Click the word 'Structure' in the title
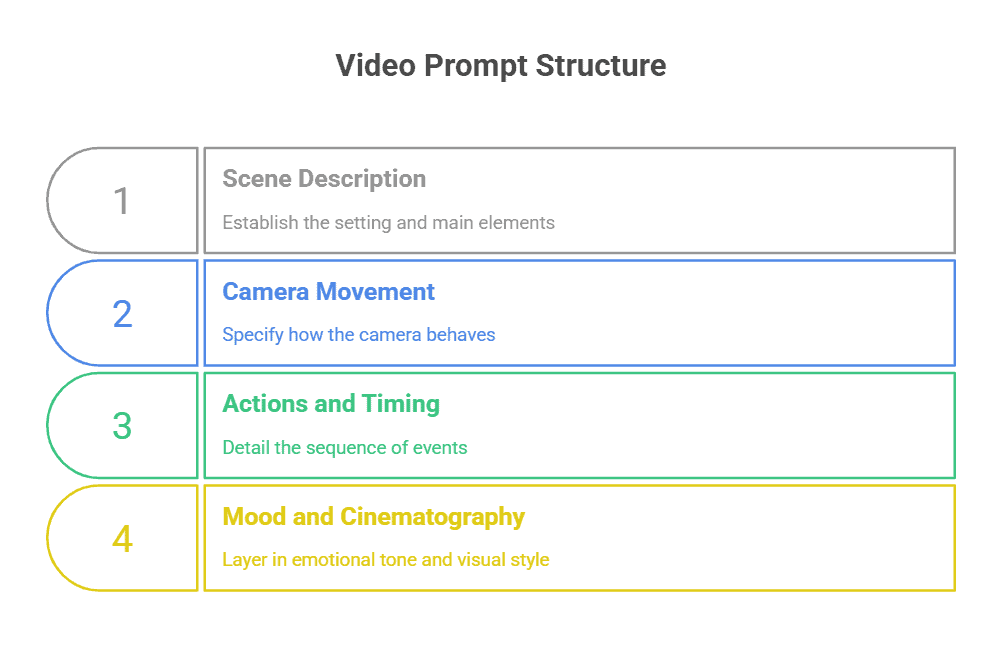This screenshot has width=1008, height=672. [x=601, y=66]
